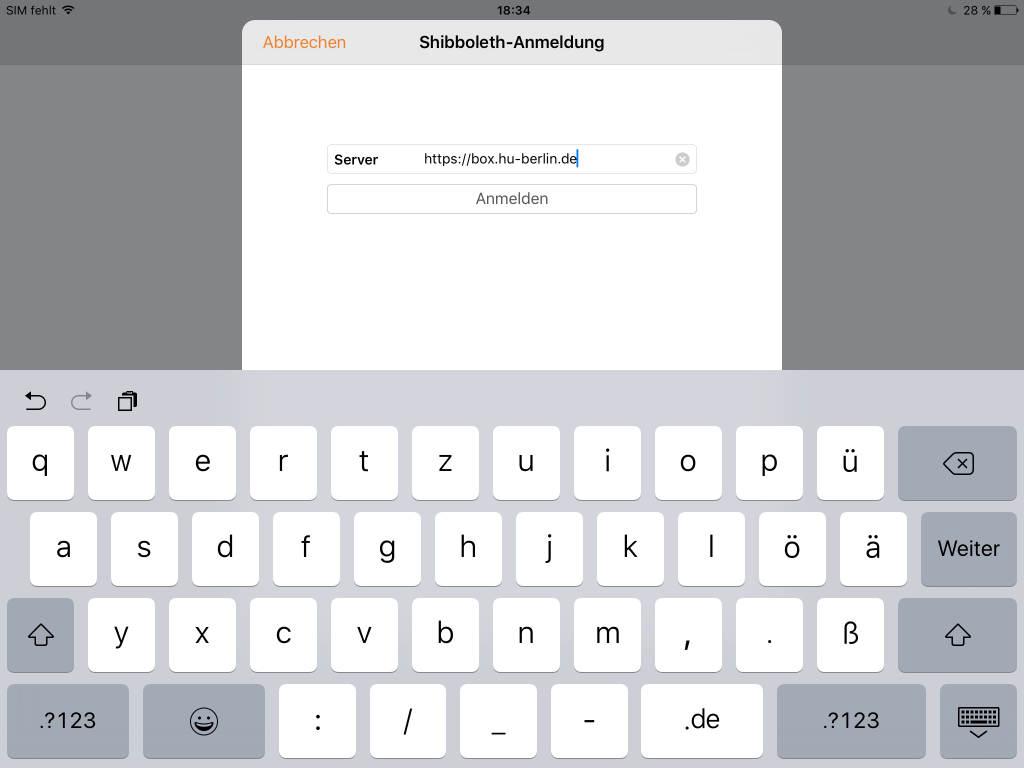1024x768 pixels.
Task: Switch to numbers with left .?123 key
Action: pyautogui.click(x=67, y=721)
